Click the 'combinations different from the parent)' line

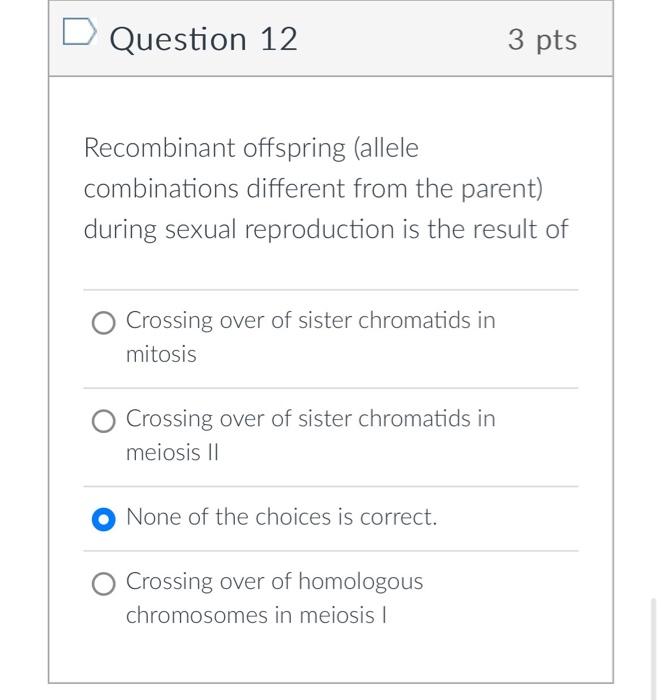tap(313, 189)
